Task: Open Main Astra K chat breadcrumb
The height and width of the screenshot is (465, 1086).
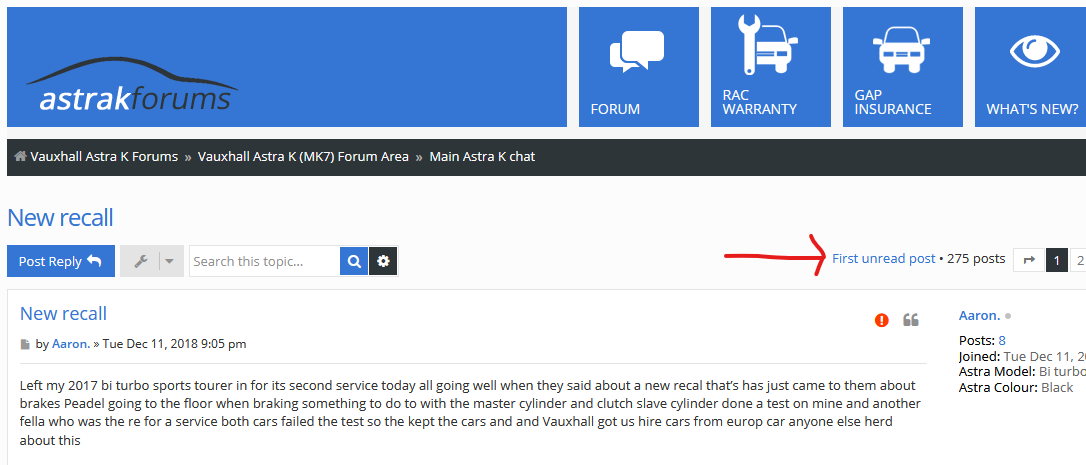Action: pyautogui.click(x=482, y=157)
